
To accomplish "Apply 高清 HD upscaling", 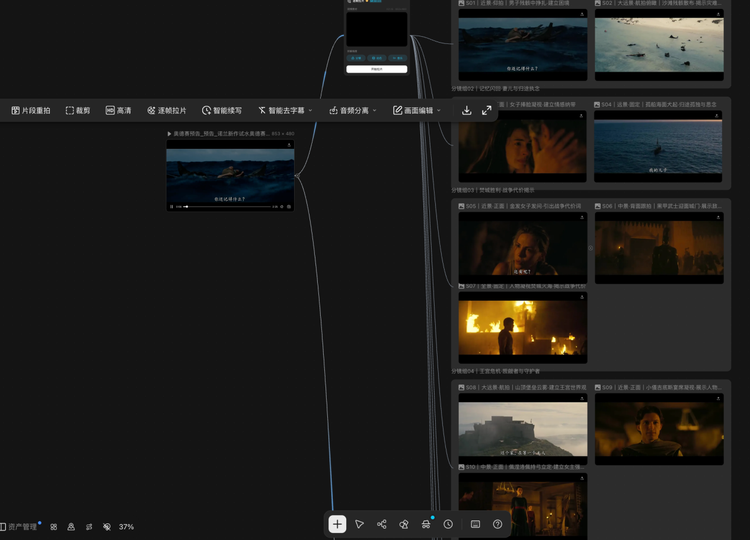I will [118, 110].
